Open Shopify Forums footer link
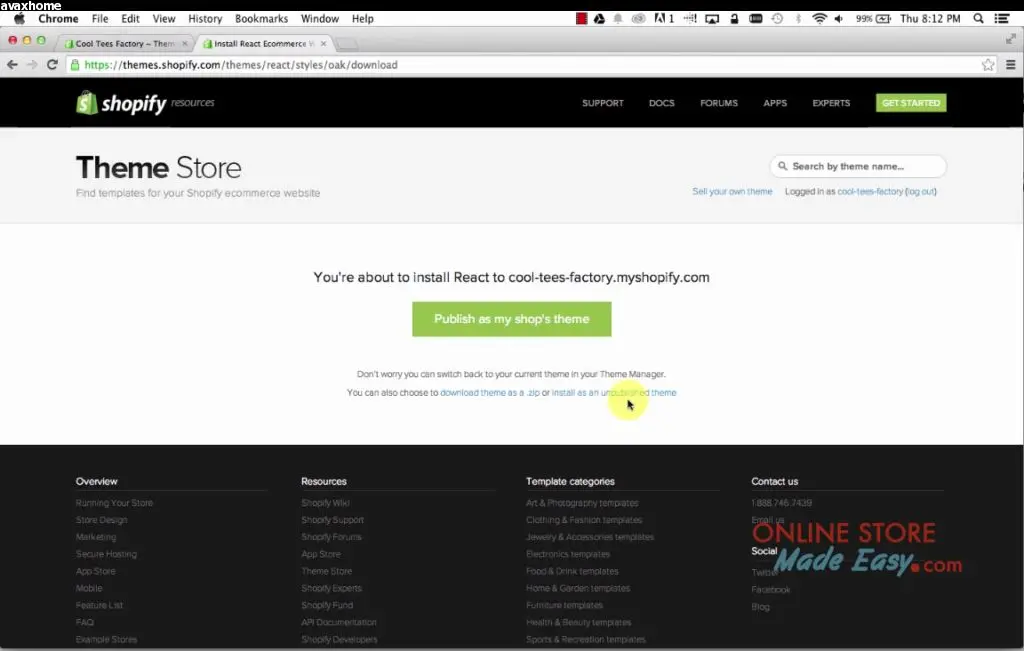The height and width of the screenshot is (651, 1024). coord(331,537)
